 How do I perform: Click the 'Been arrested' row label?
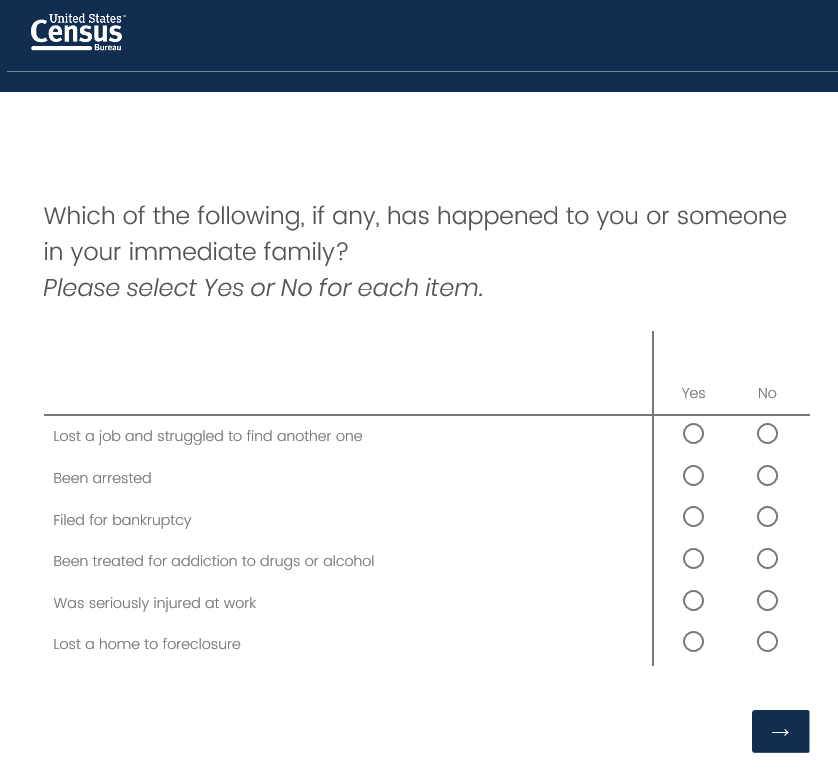102,478
